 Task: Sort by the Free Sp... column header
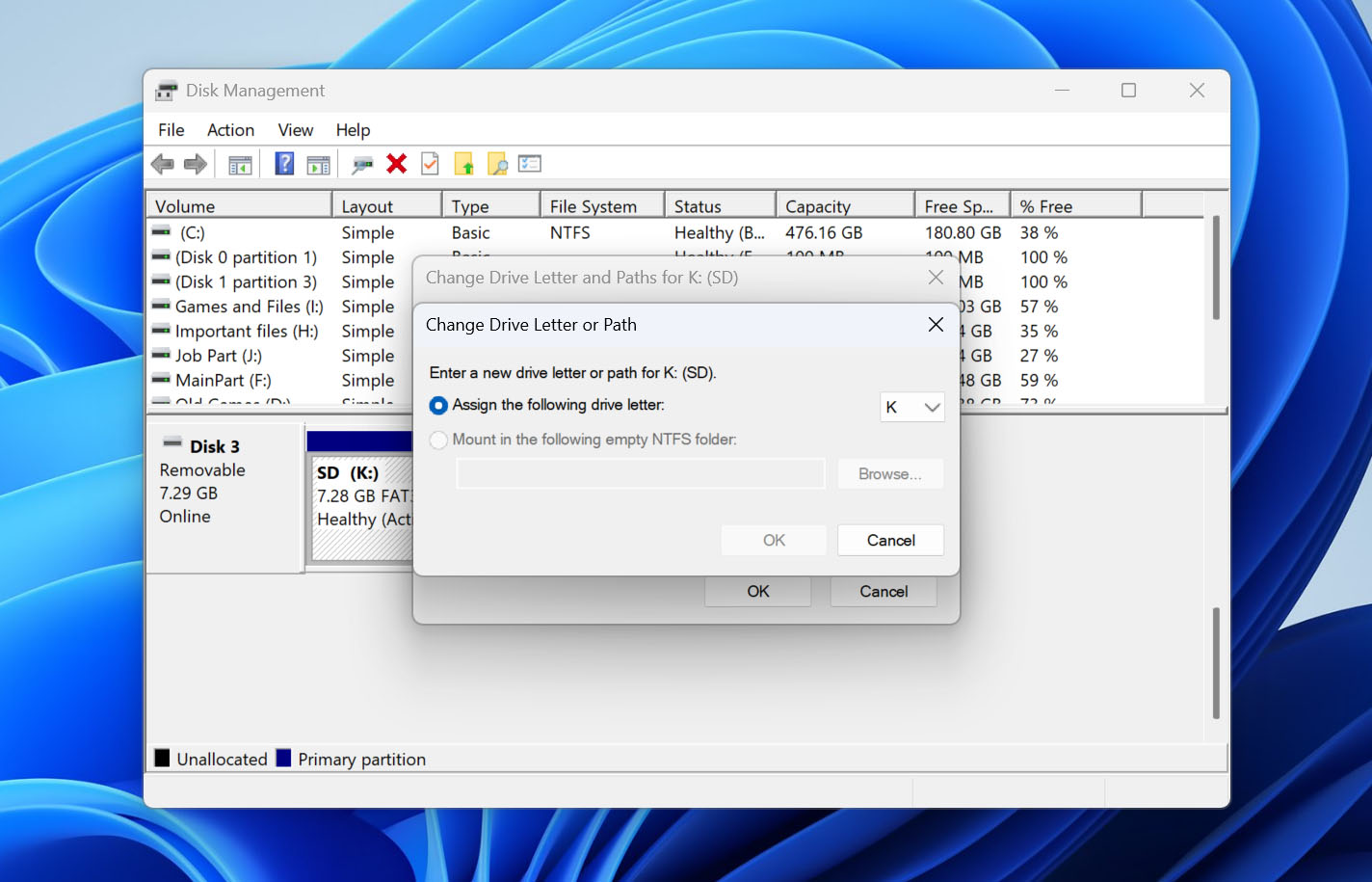(963, 206)
